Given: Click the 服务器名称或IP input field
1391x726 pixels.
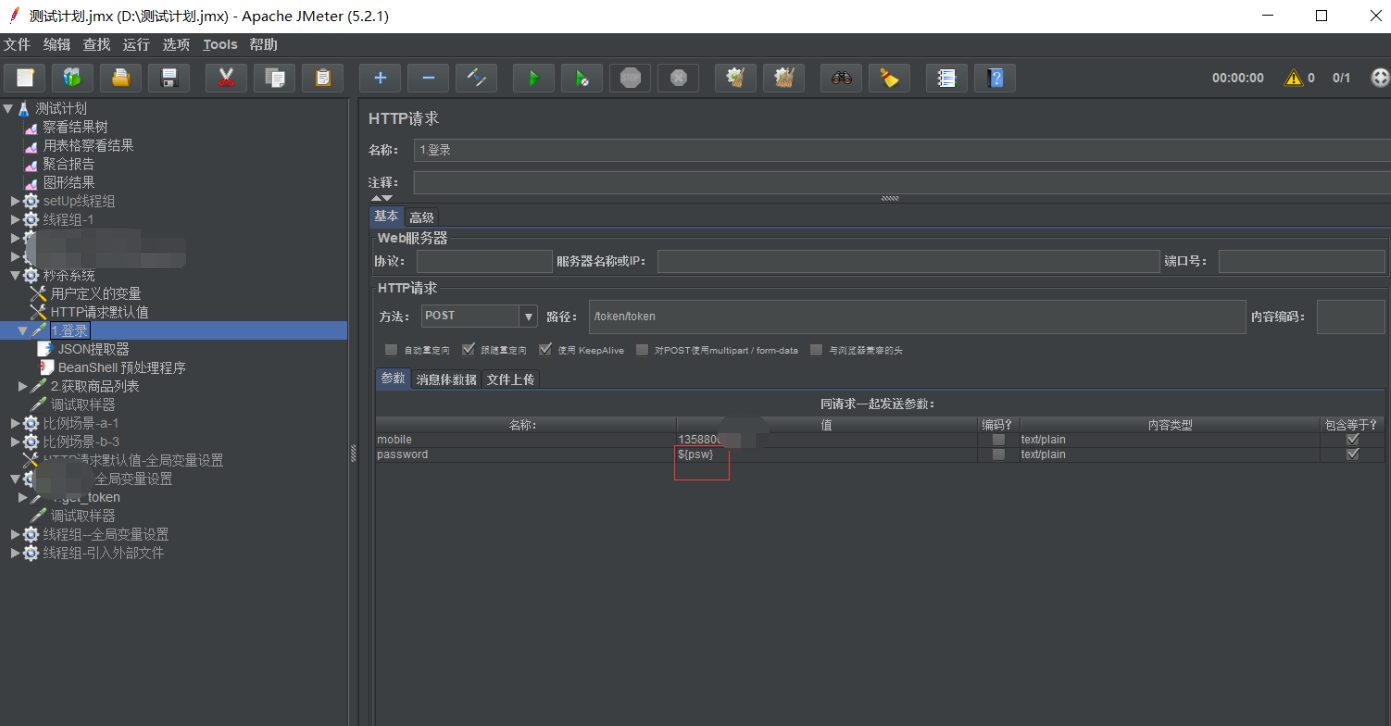Looking at the screenshot, I should coord(908,262).
